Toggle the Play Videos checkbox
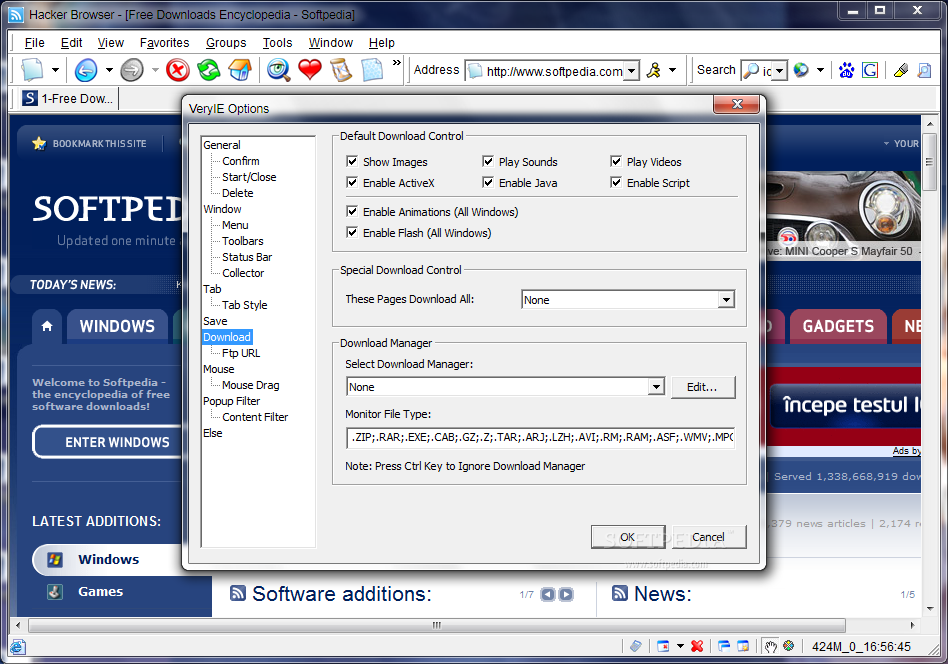 [616, 161]
